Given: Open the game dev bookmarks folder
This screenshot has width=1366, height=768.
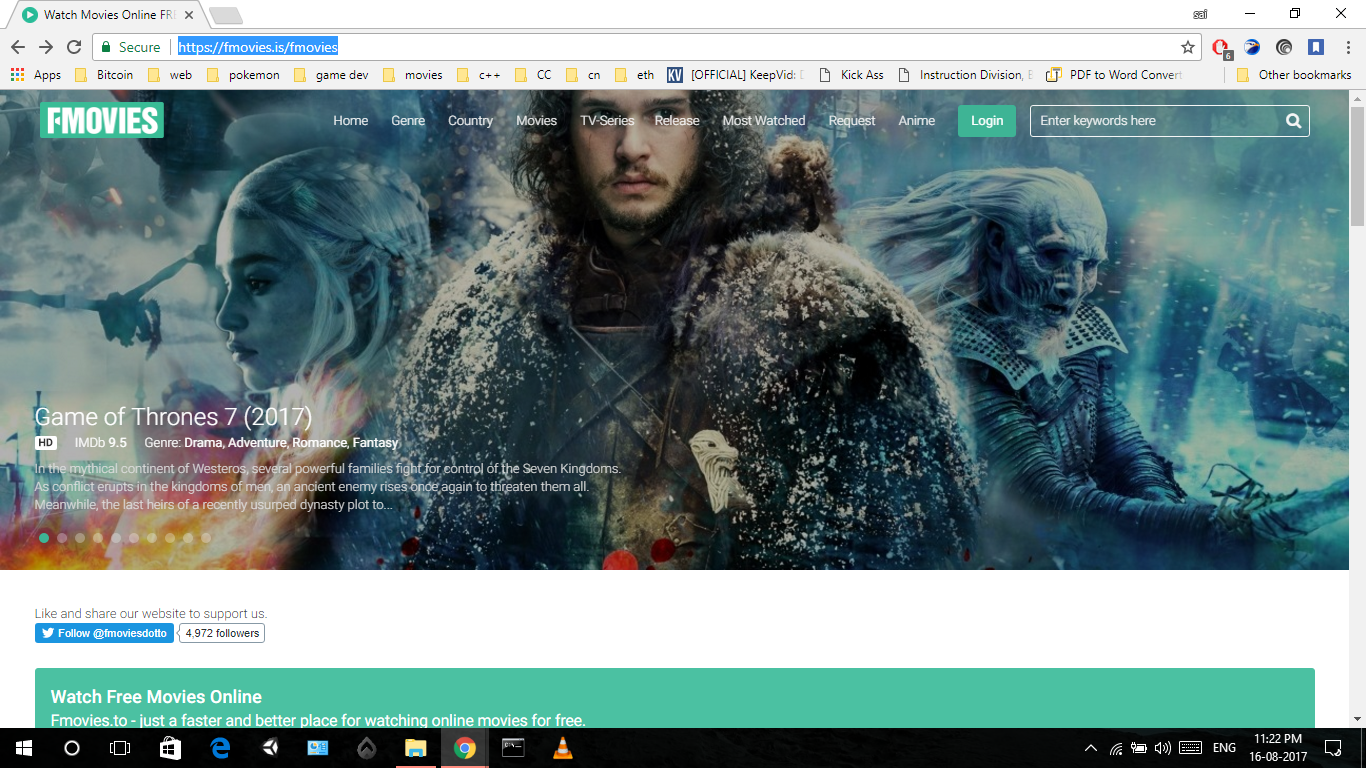Looking at the screenshot, I should [x=331, y=75].
